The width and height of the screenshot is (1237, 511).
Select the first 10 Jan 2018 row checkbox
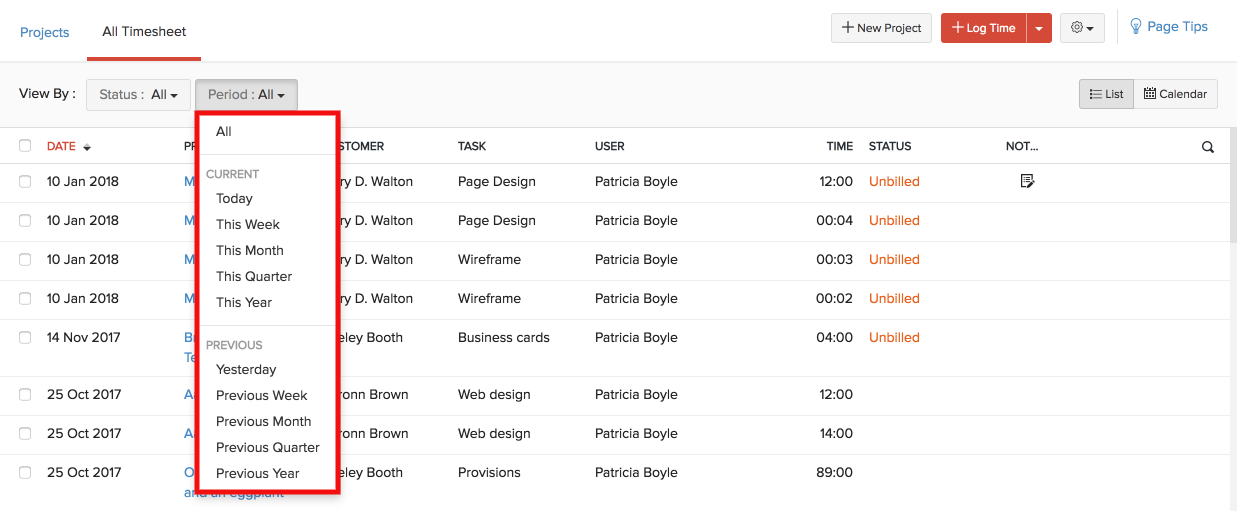click(x=25, y=182)
